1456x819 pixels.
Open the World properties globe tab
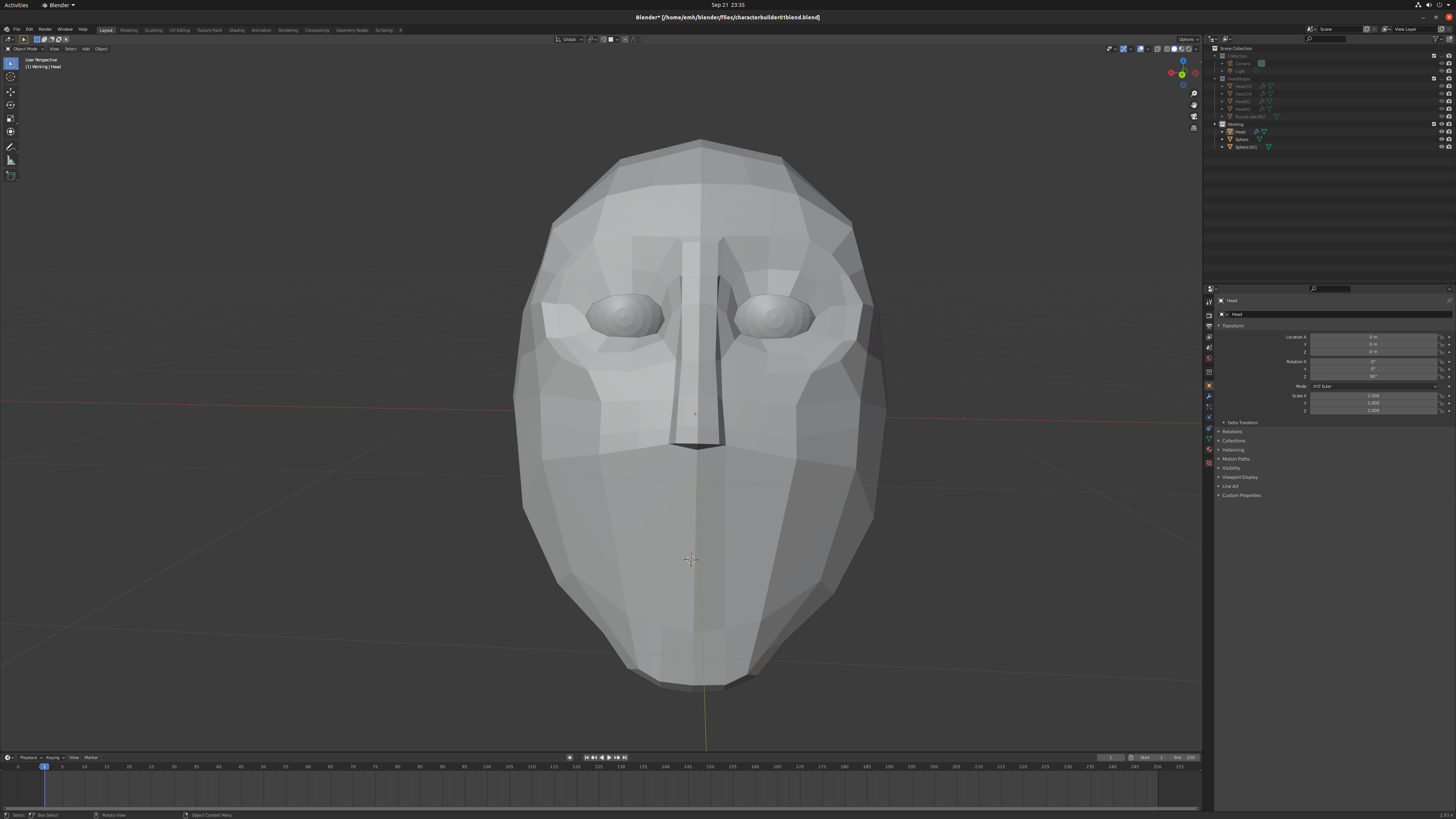(x=1209, y=358)
